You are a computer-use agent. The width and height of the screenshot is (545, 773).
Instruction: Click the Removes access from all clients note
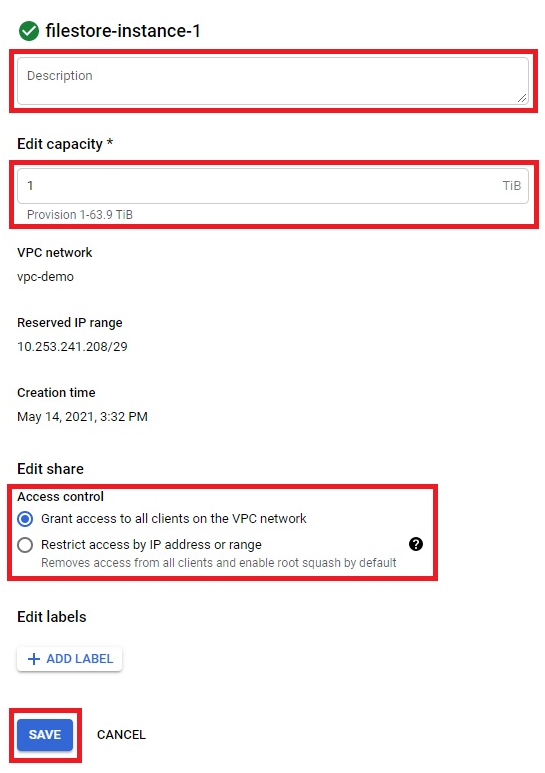pos(218,563)
